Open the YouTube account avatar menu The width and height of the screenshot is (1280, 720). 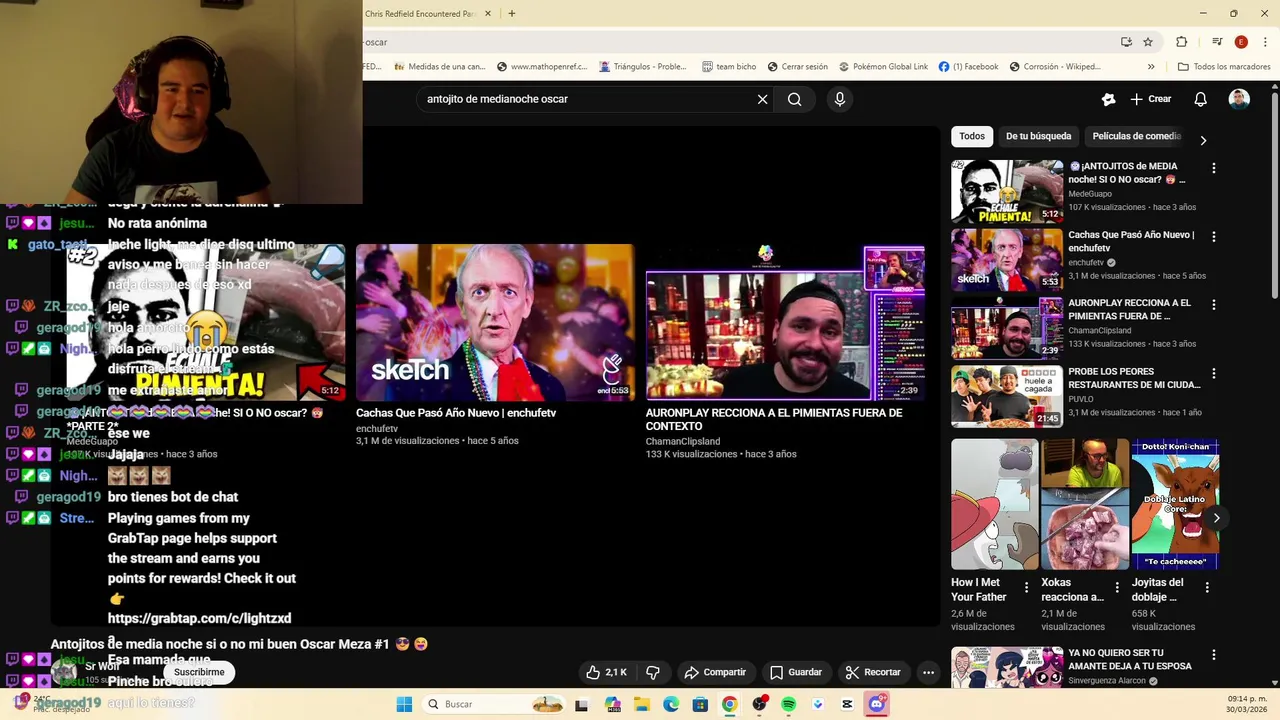(x=1239, y=99)
